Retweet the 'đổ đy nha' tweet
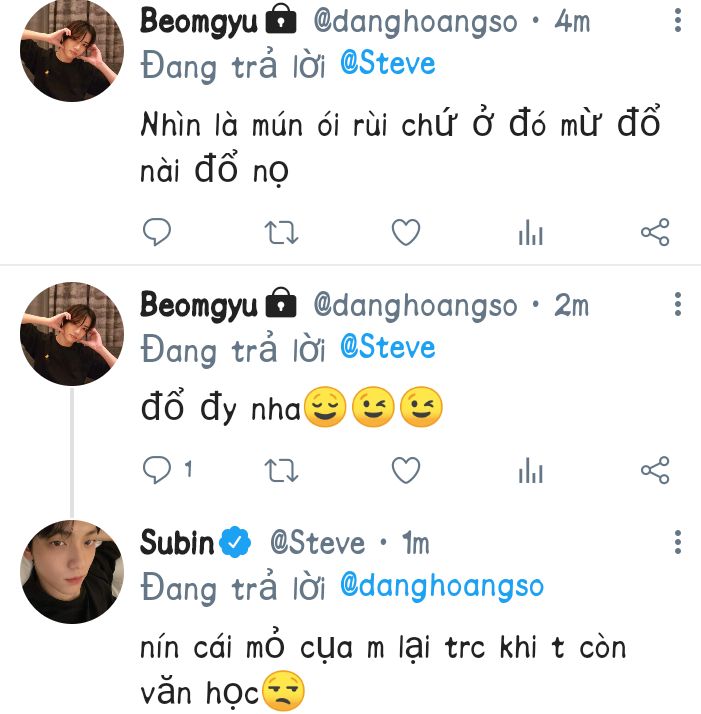 tap(280, 469)
